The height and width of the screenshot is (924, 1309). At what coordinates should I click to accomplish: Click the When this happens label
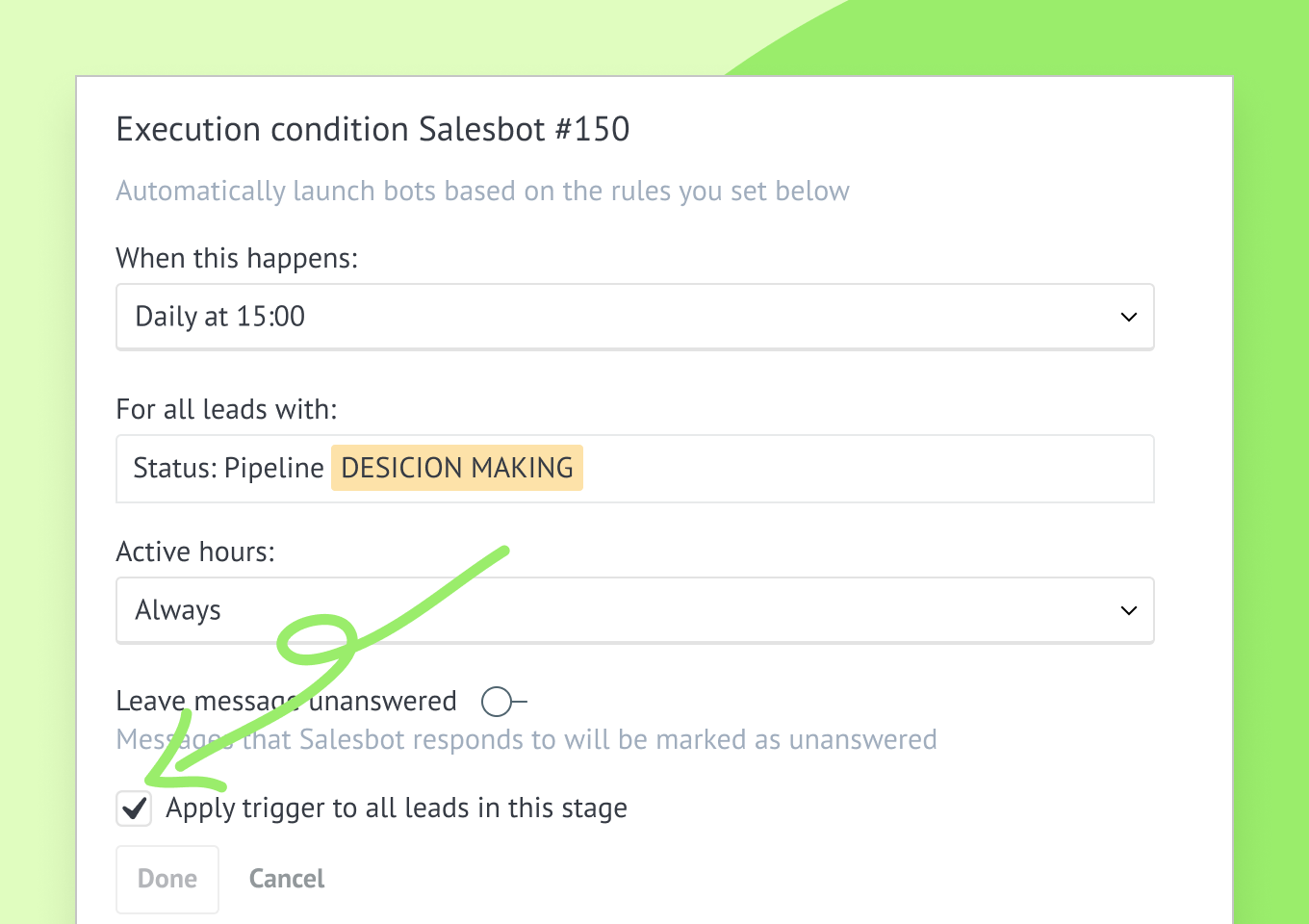click(237, 258)
